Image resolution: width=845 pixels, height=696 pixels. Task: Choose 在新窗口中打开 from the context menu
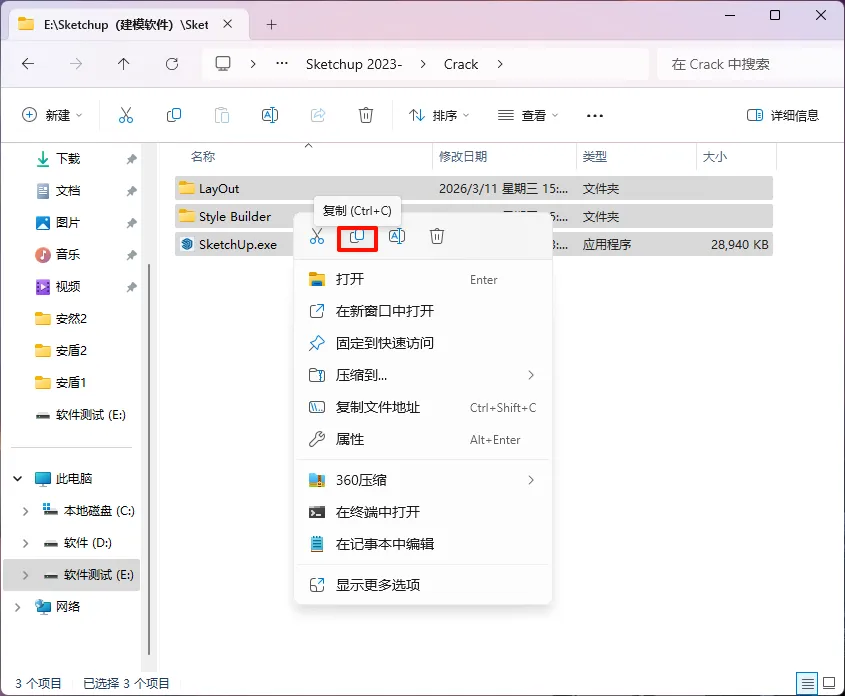[x=423, y=311]
